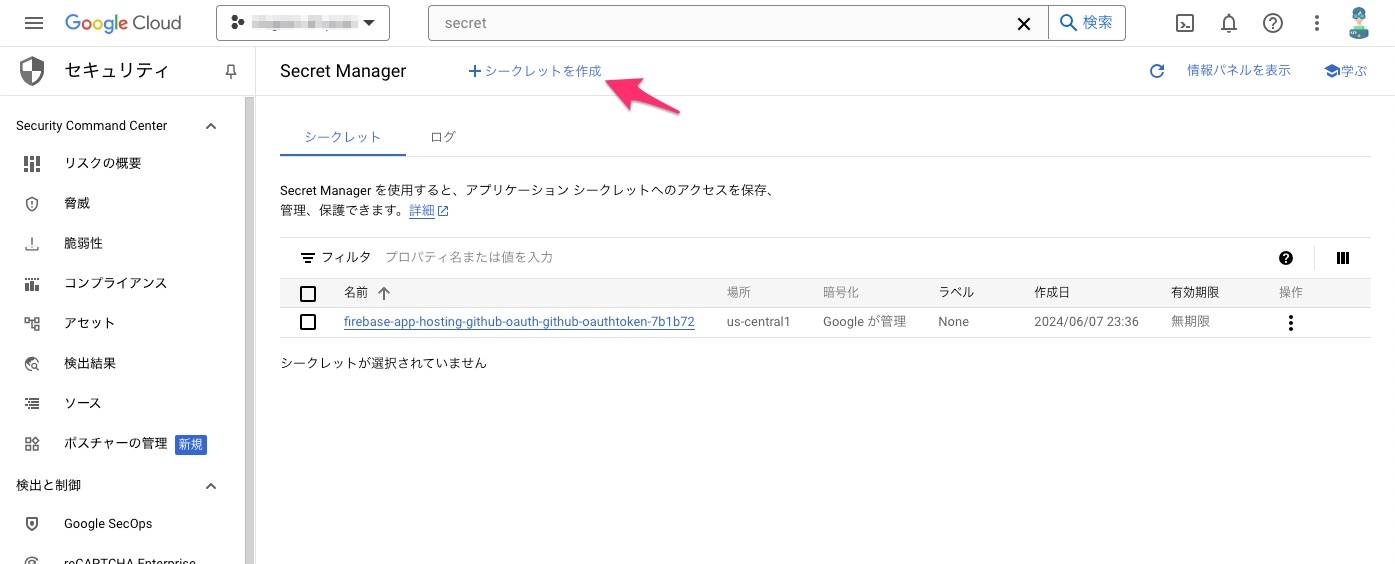Click the ソース list icon
Viewport: 1395px width, 564px height.
(x=32, y=403)
